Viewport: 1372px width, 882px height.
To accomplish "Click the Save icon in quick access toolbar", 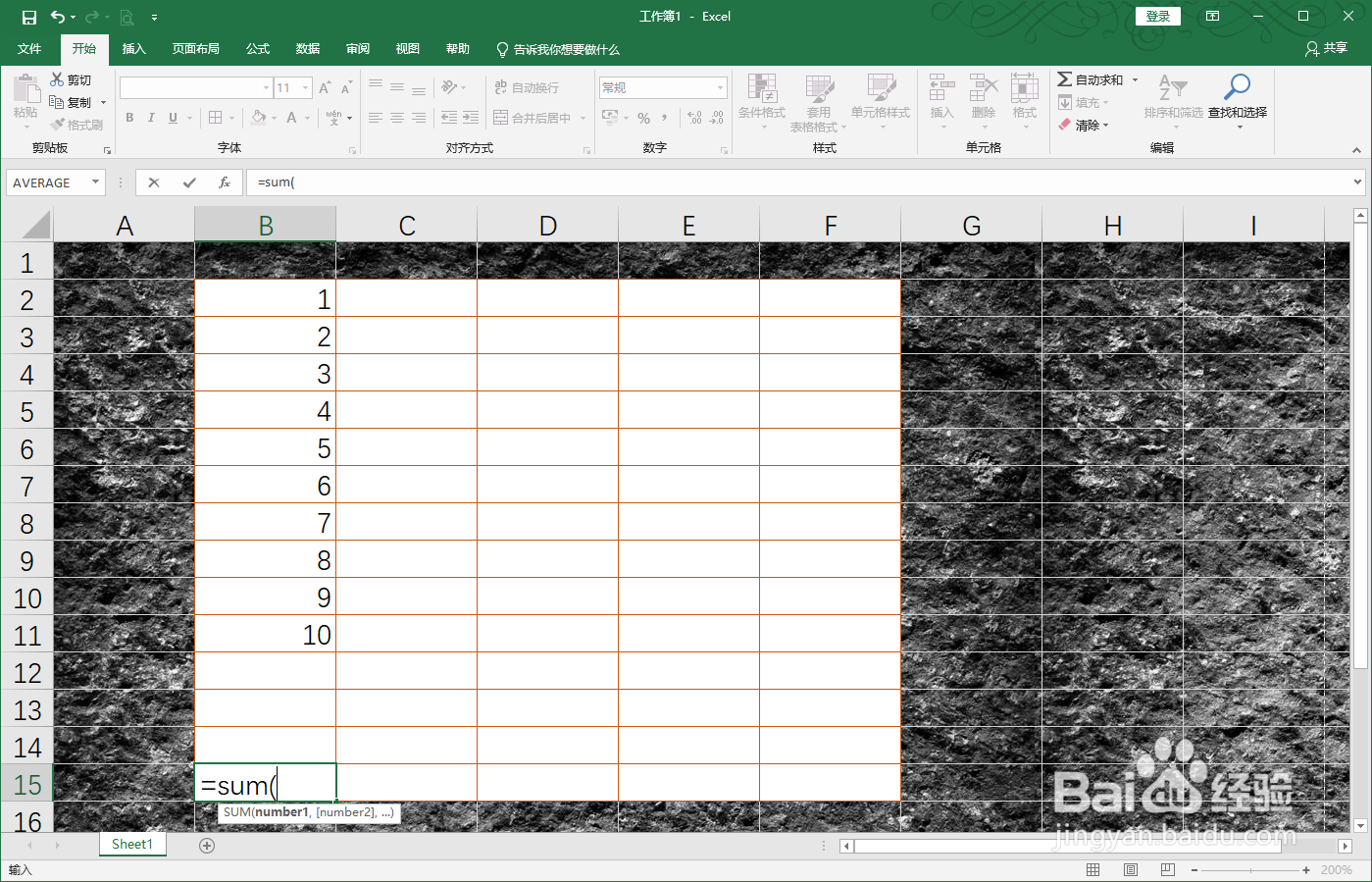I will click(29, 17).
